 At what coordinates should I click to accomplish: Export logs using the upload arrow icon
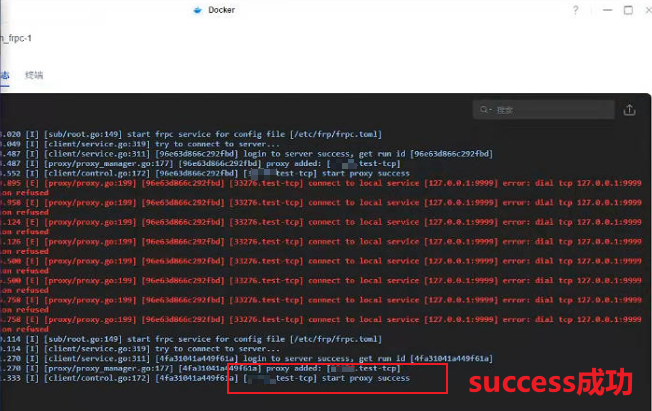pyautogui.click(x=629, y=109)
